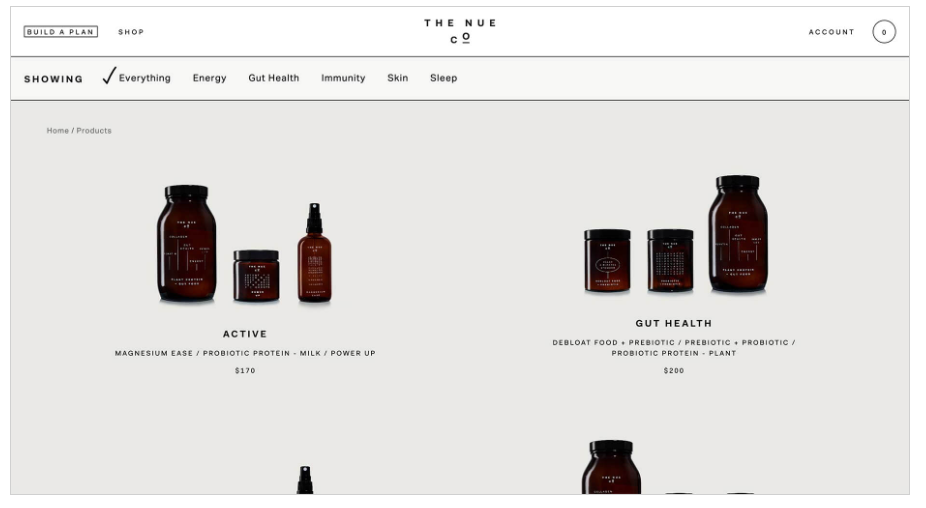Image resolution: width=926 pixels, height=508 pixels.
Task: Open the Gut Health bundle product image
Action: tap(676, 234)
